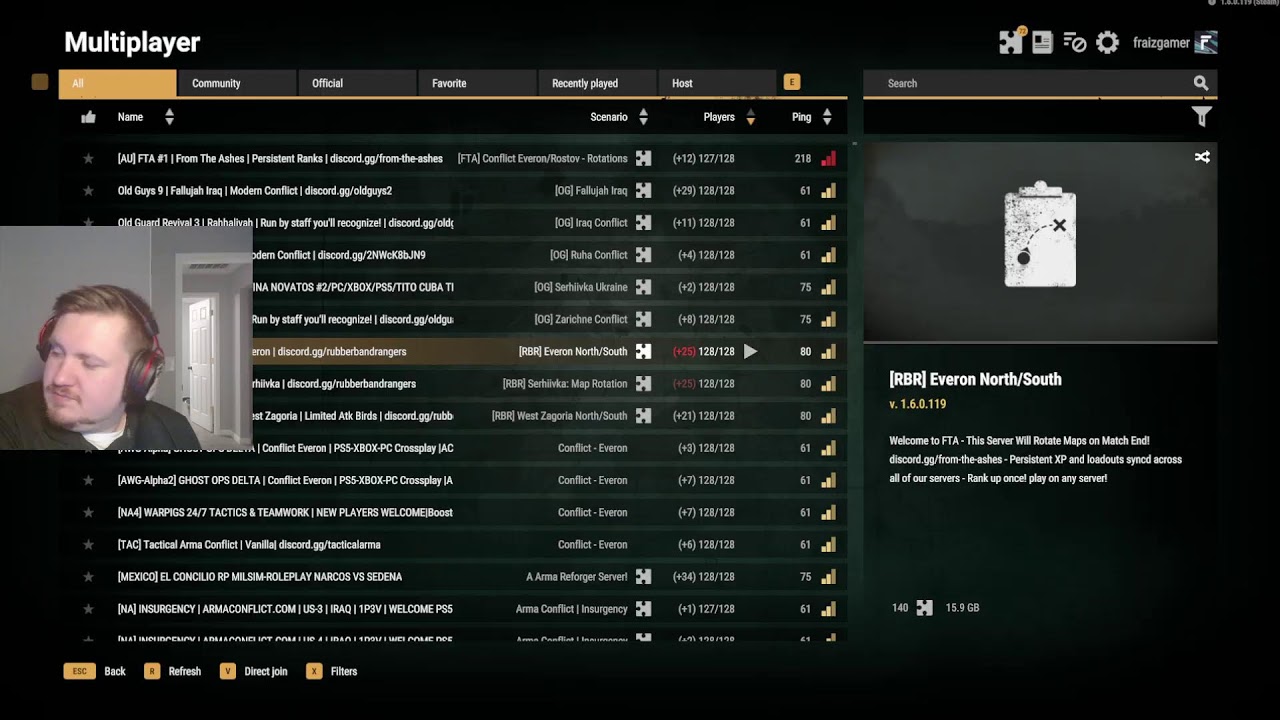Screen dimensions: 1280x720
Task: Select NA4 WARPIGS 24/7 server row
Action: 453,513
